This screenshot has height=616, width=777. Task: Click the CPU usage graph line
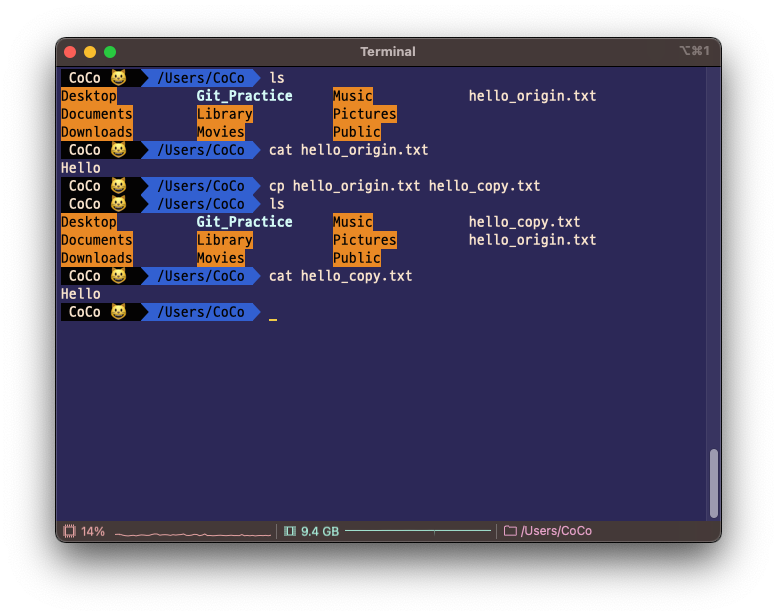click(x=193, y=534)
